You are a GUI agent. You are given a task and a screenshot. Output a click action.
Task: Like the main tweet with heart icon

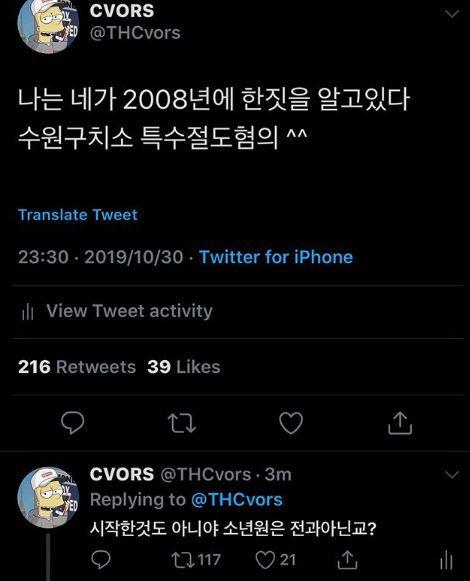(x=291, y=423)
